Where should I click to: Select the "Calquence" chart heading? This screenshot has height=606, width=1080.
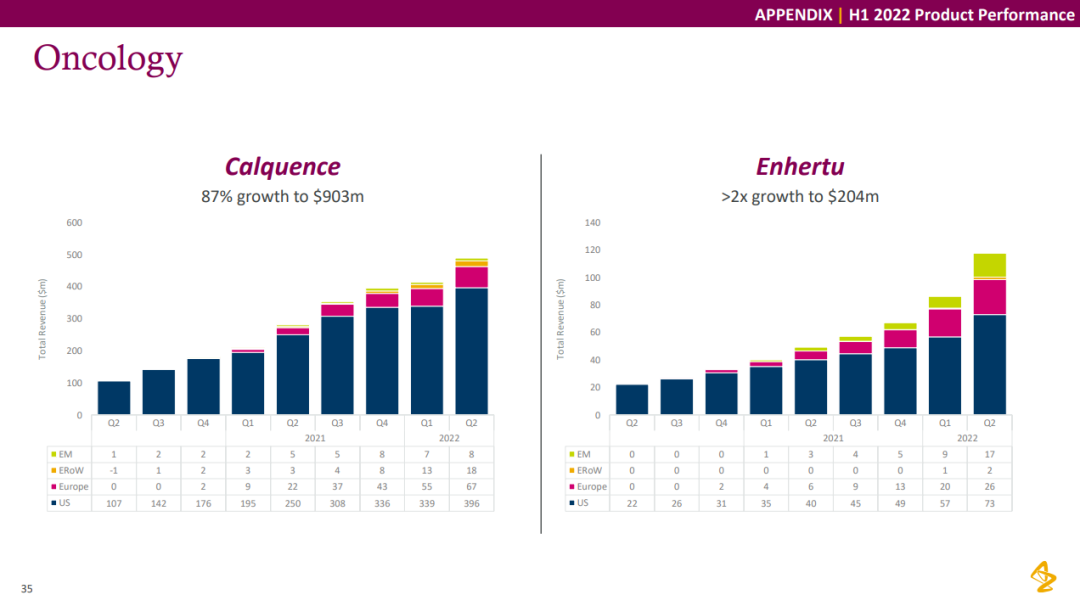click(x=282, y=167)
